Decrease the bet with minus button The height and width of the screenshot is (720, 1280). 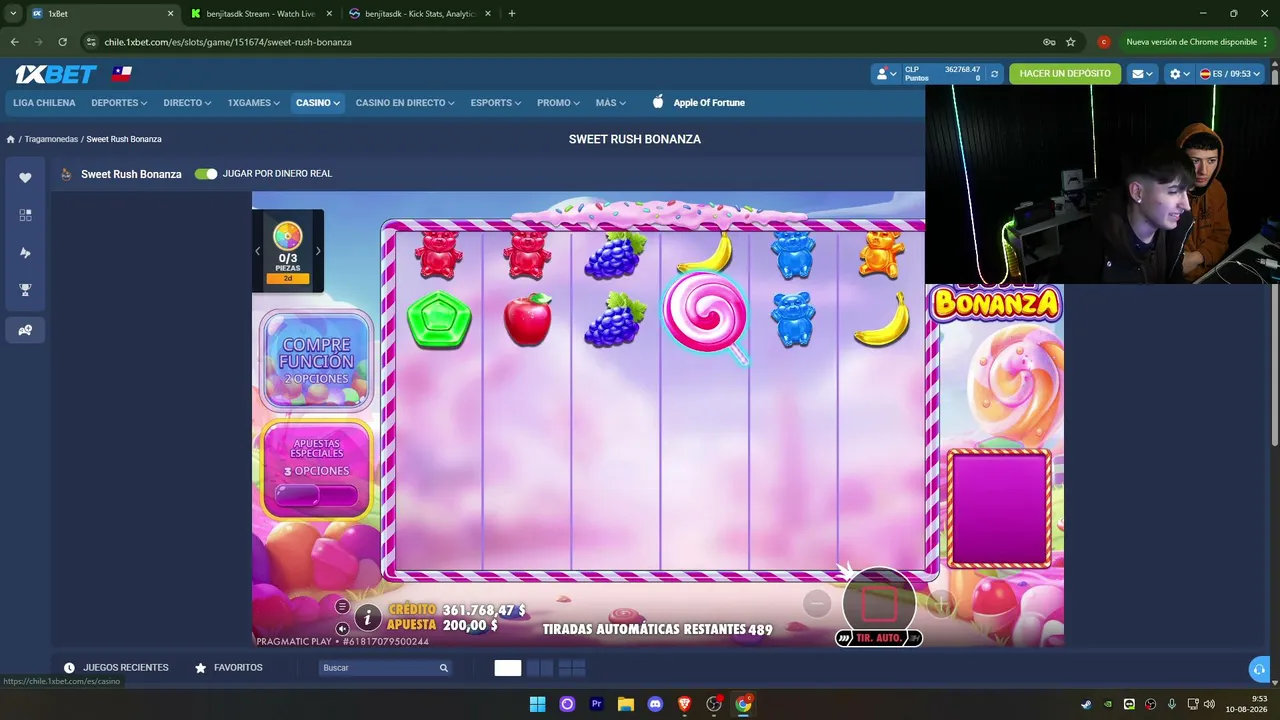pyautogui.click(x=817, y=603)
